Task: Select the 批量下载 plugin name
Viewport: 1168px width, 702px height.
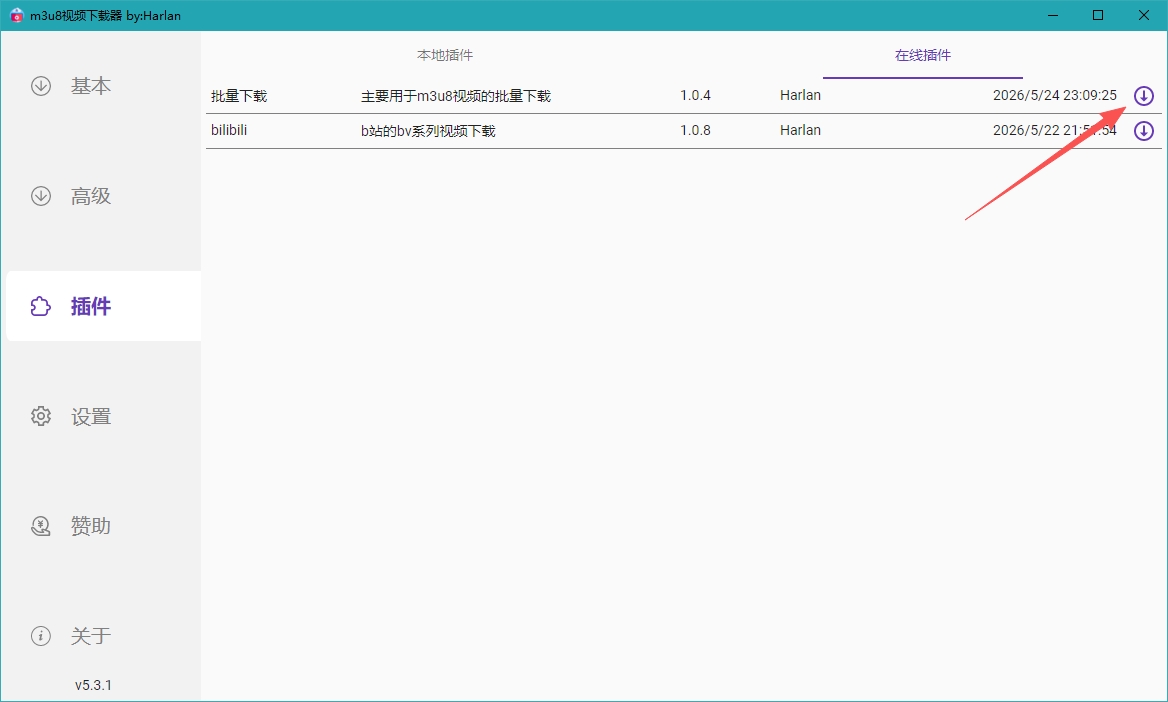Action: [239, 95]
